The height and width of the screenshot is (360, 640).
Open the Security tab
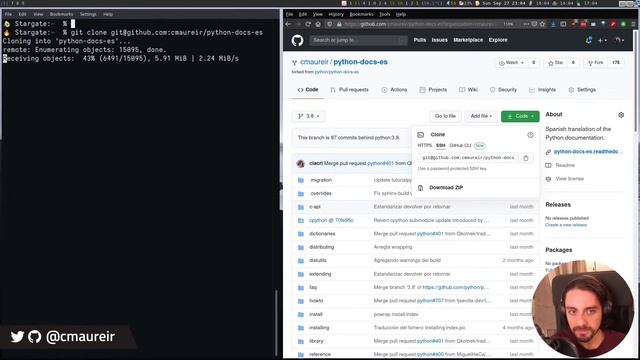pyautogui.click(x=503, y=90)
